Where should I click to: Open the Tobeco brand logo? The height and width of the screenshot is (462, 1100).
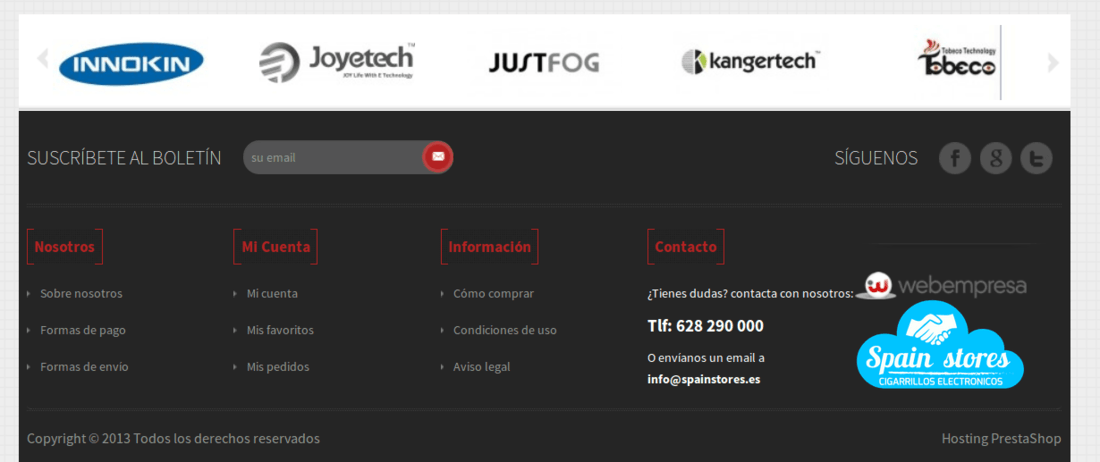[x=957, y=59]
